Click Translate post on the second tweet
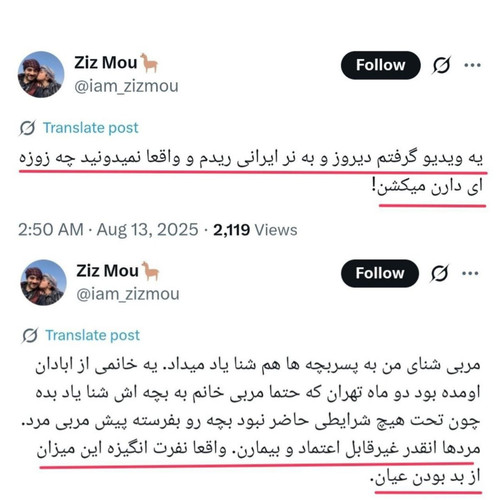The height and width of the screenshot is (500, 500). click(93, 335)
